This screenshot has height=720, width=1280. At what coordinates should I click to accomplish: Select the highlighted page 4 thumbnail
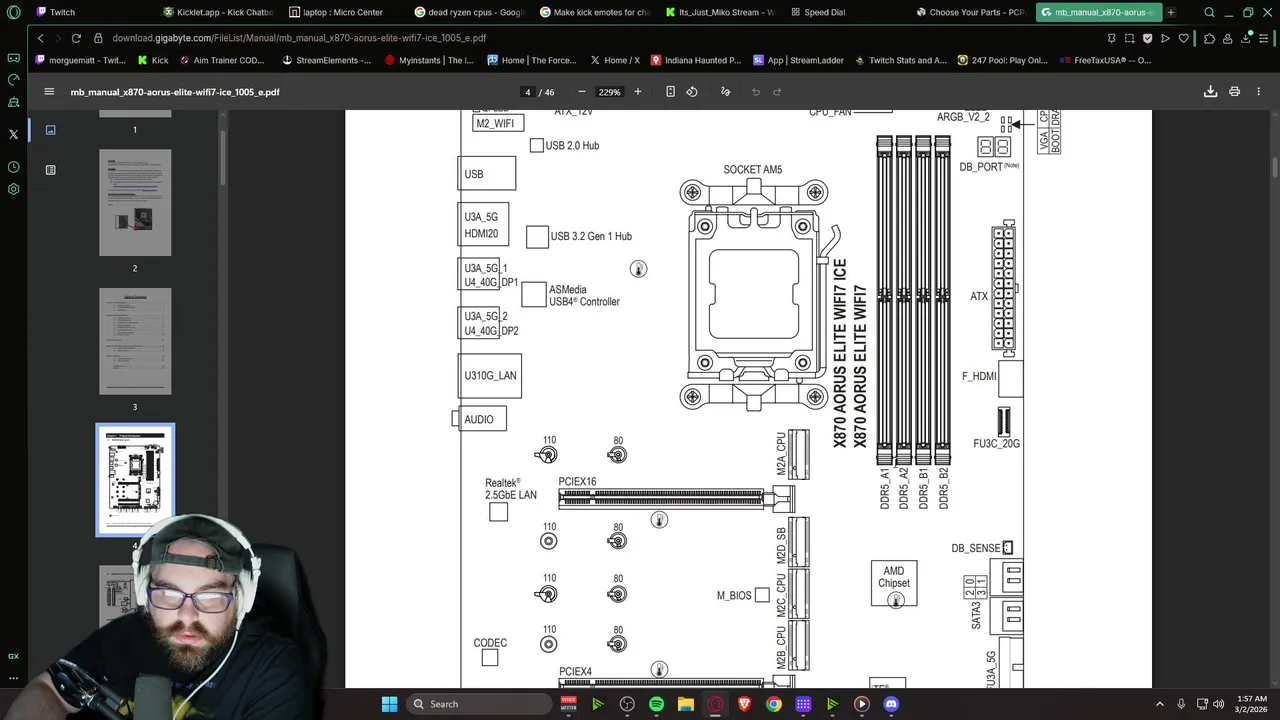click(x=135, y=480)
